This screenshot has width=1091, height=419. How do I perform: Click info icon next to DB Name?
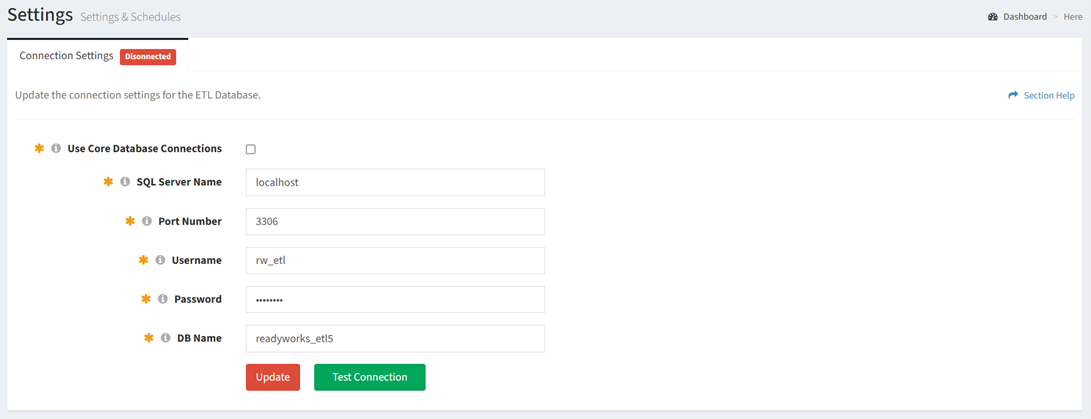pos(166,338)
